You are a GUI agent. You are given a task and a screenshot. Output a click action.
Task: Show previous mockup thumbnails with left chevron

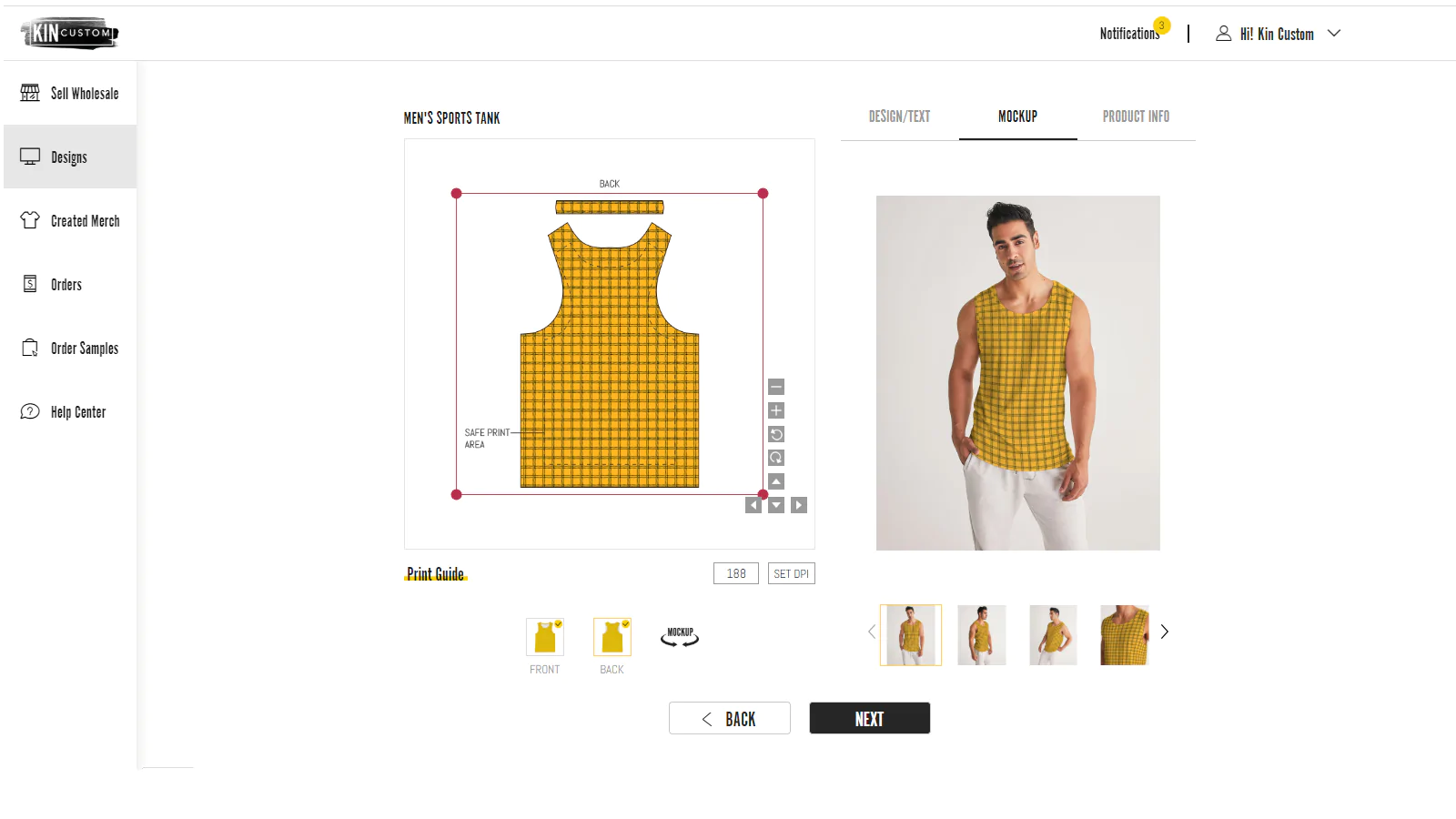point(872,632)
